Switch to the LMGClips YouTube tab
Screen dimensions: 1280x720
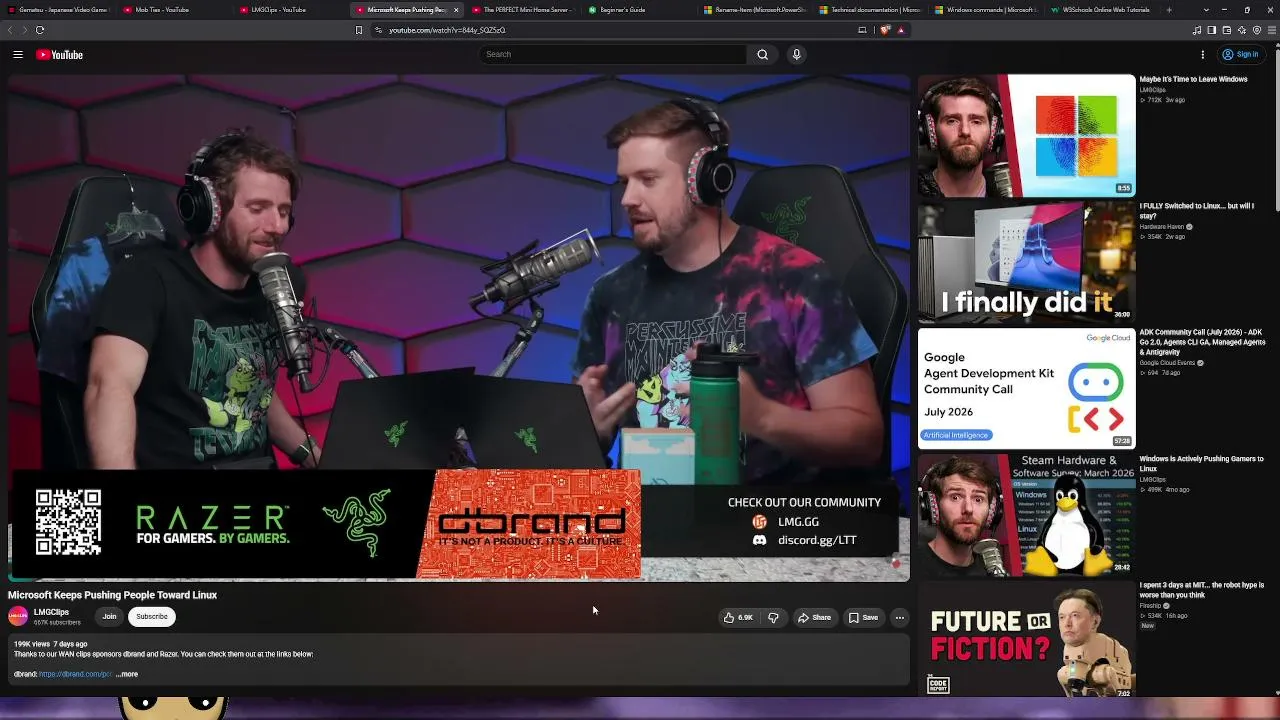pos(290,10)
